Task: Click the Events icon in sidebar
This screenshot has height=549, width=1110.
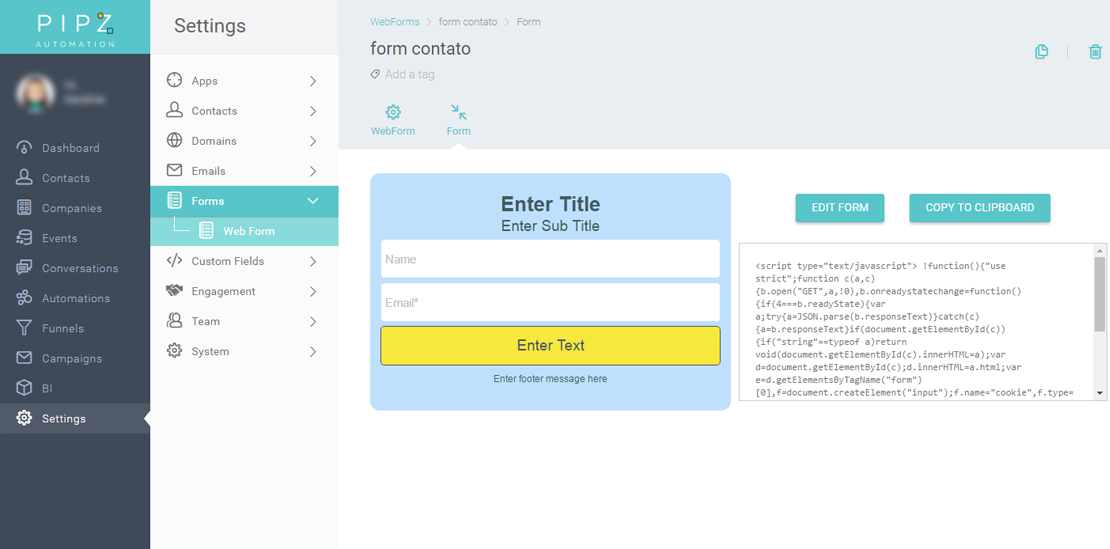Action: 24,238
